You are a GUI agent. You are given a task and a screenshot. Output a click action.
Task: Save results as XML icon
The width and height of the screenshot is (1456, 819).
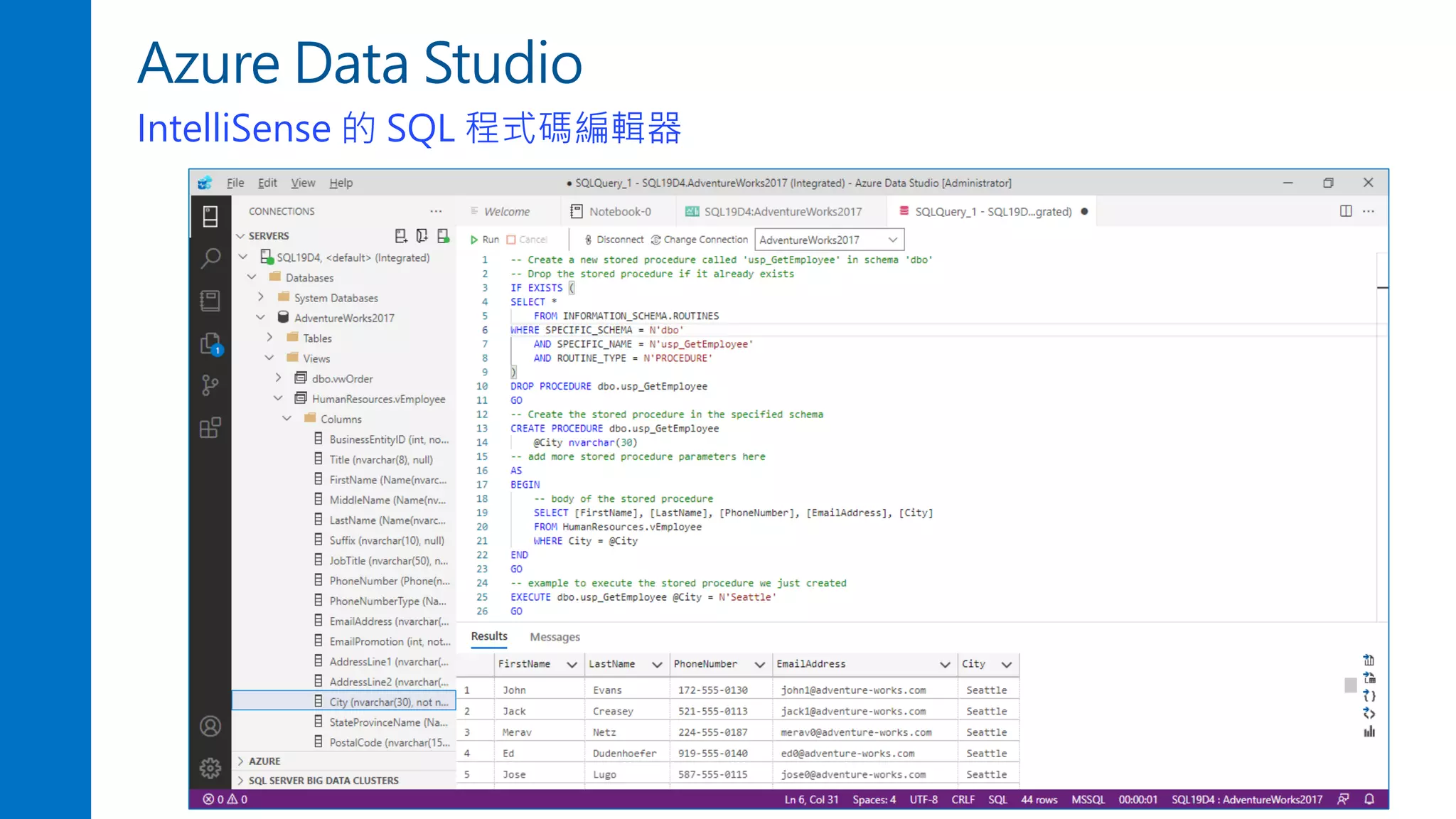click(1369, 714)
